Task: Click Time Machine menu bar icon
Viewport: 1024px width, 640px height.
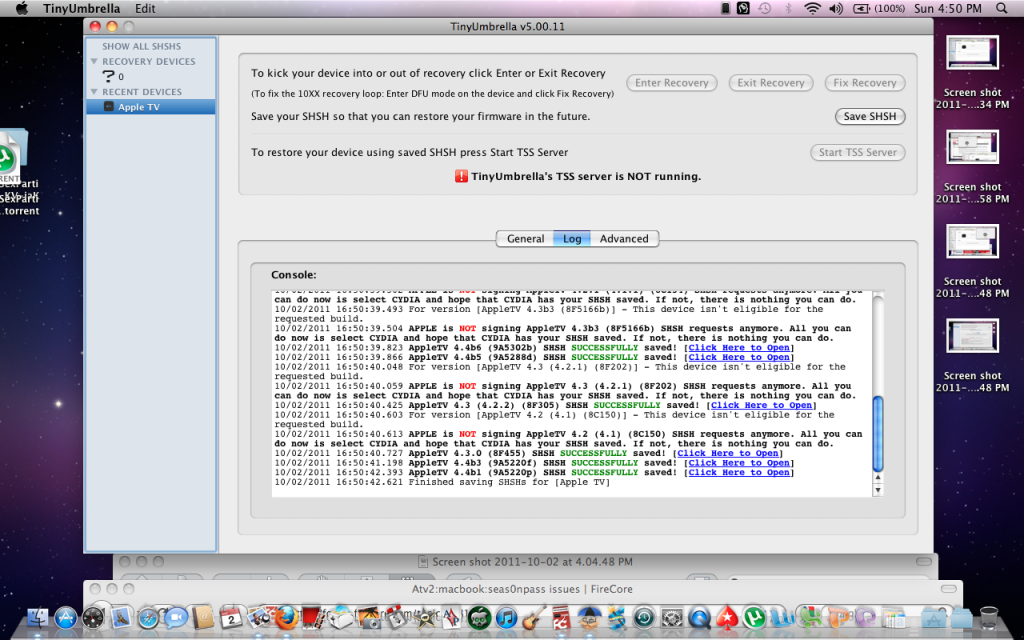Action: [764, 8]
